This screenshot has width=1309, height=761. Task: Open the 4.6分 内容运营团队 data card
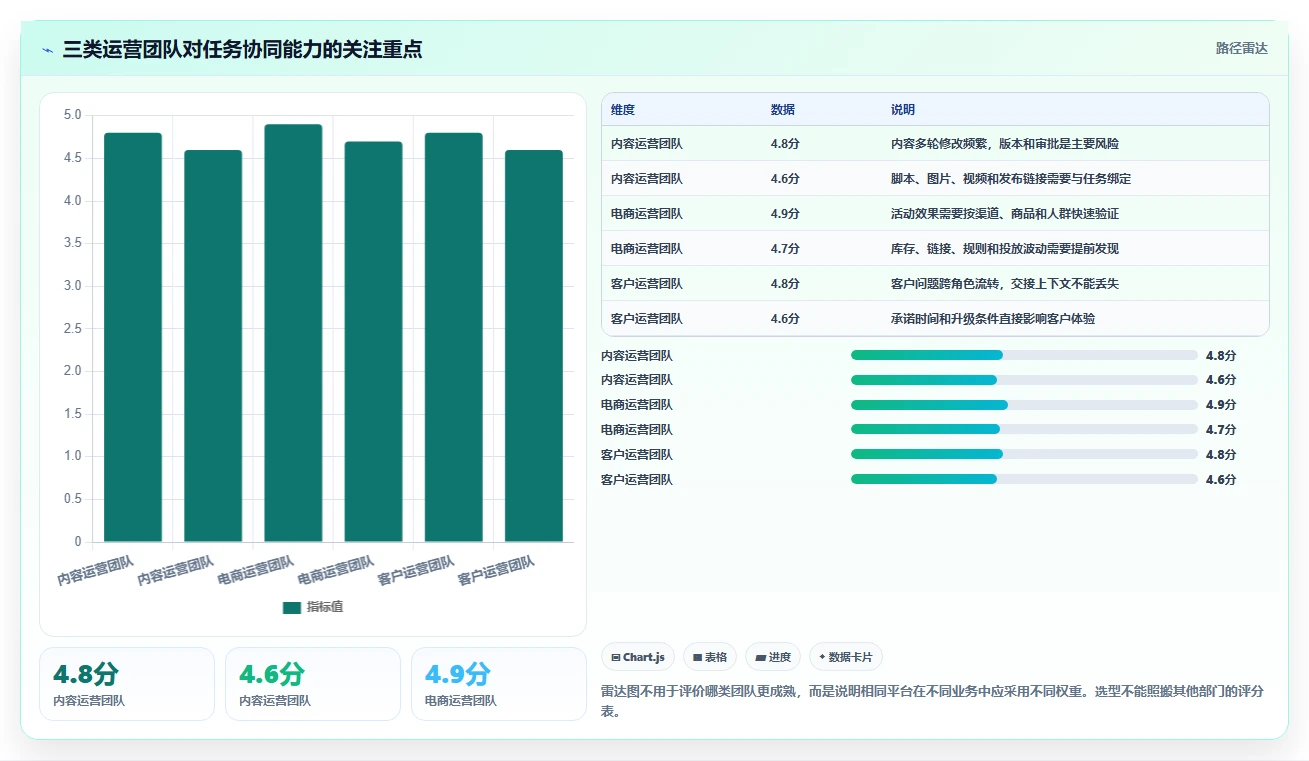click(x=313, y=684)
